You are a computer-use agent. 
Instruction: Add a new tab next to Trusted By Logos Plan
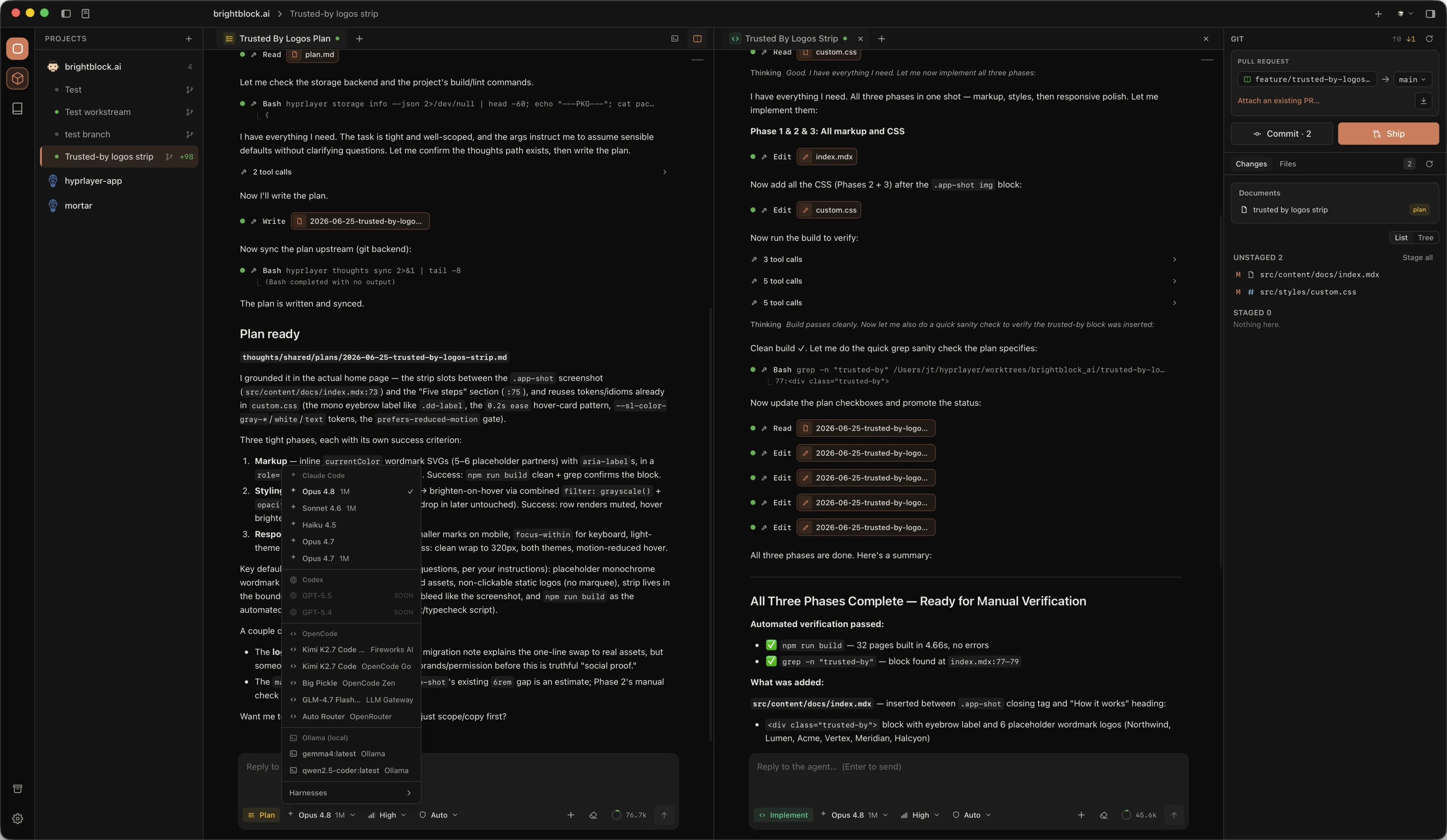click(x=359, y=39)
